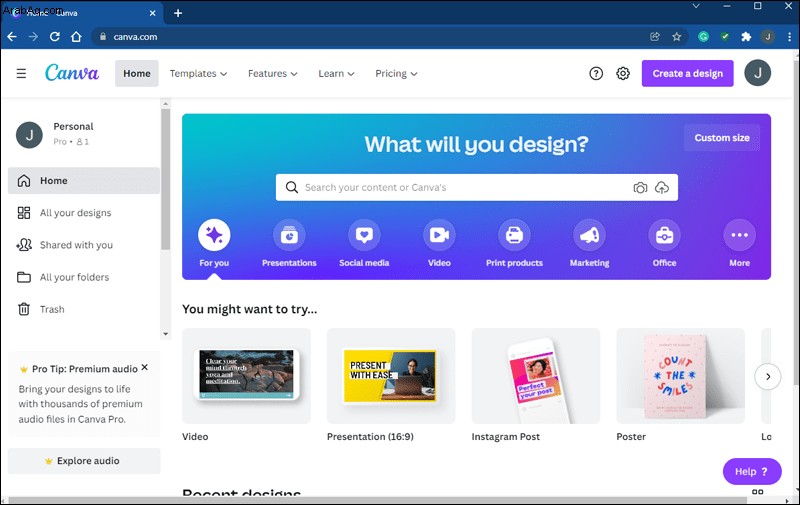Select the Presentations category icon

pos(289,235)
